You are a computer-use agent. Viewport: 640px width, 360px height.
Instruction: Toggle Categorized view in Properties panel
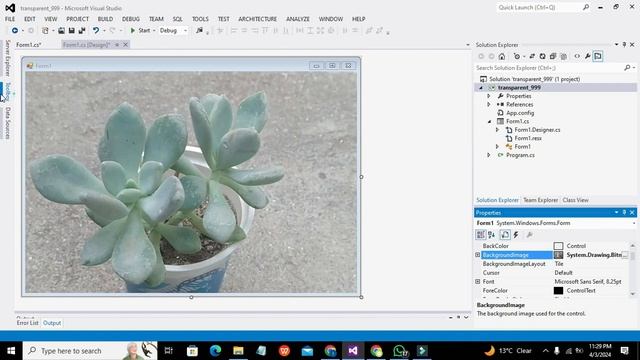coord(481,235)
